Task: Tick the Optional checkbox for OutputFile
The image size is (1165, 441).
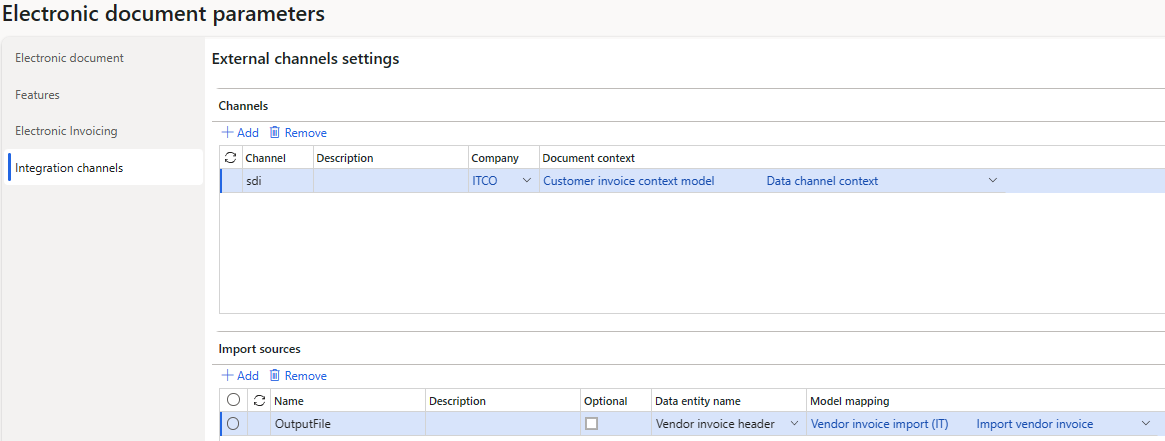Action: [592, 424]
